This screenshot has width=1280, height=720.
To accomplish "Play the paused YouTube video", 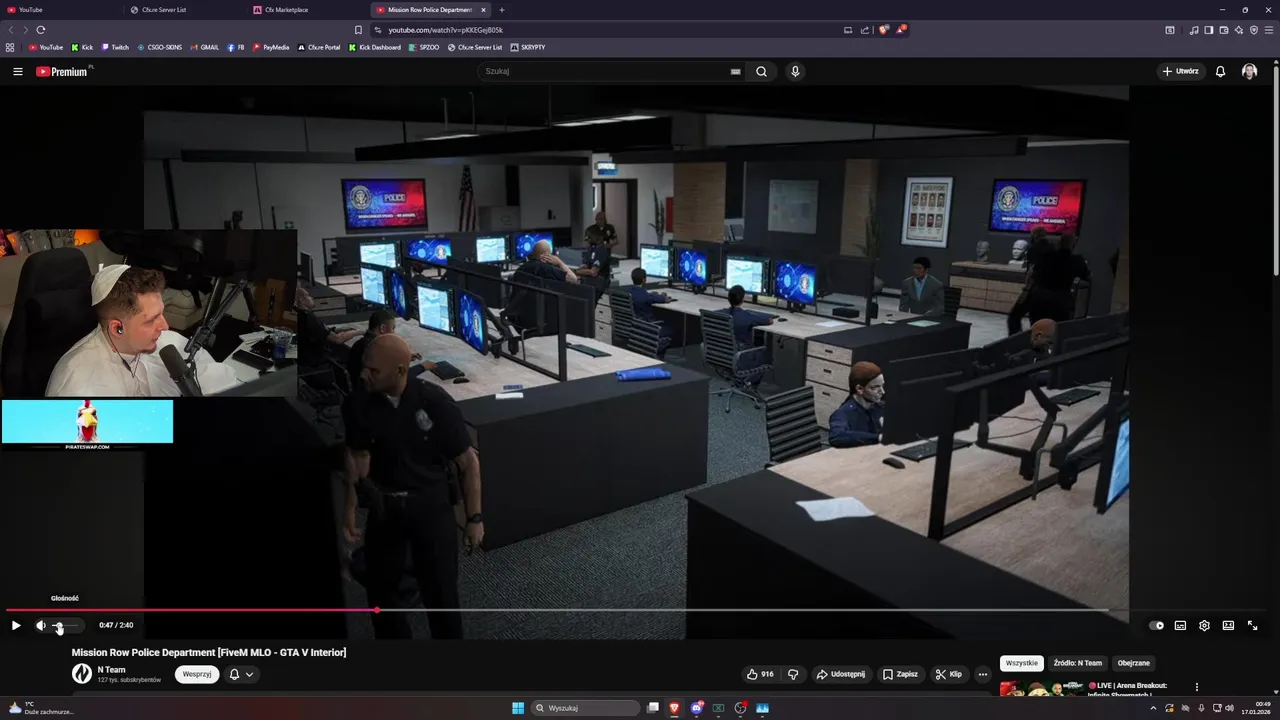I will coord(16,625).
